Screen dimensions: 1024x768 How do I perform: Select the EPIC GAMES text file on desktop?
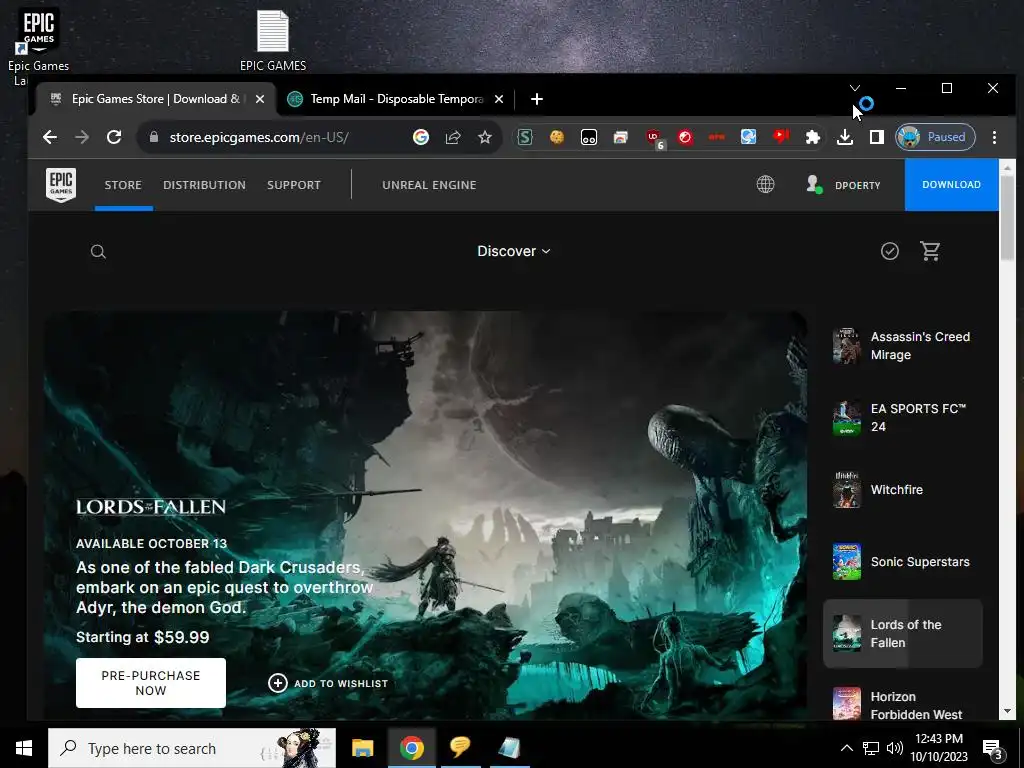(272, 40)
